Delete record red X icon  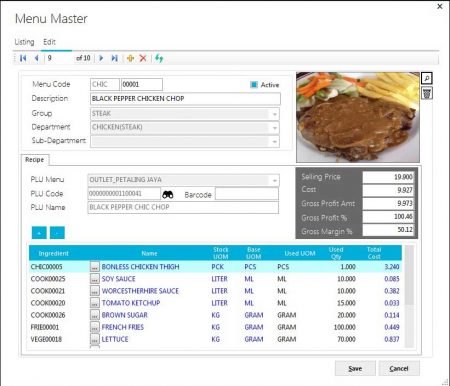143,58
